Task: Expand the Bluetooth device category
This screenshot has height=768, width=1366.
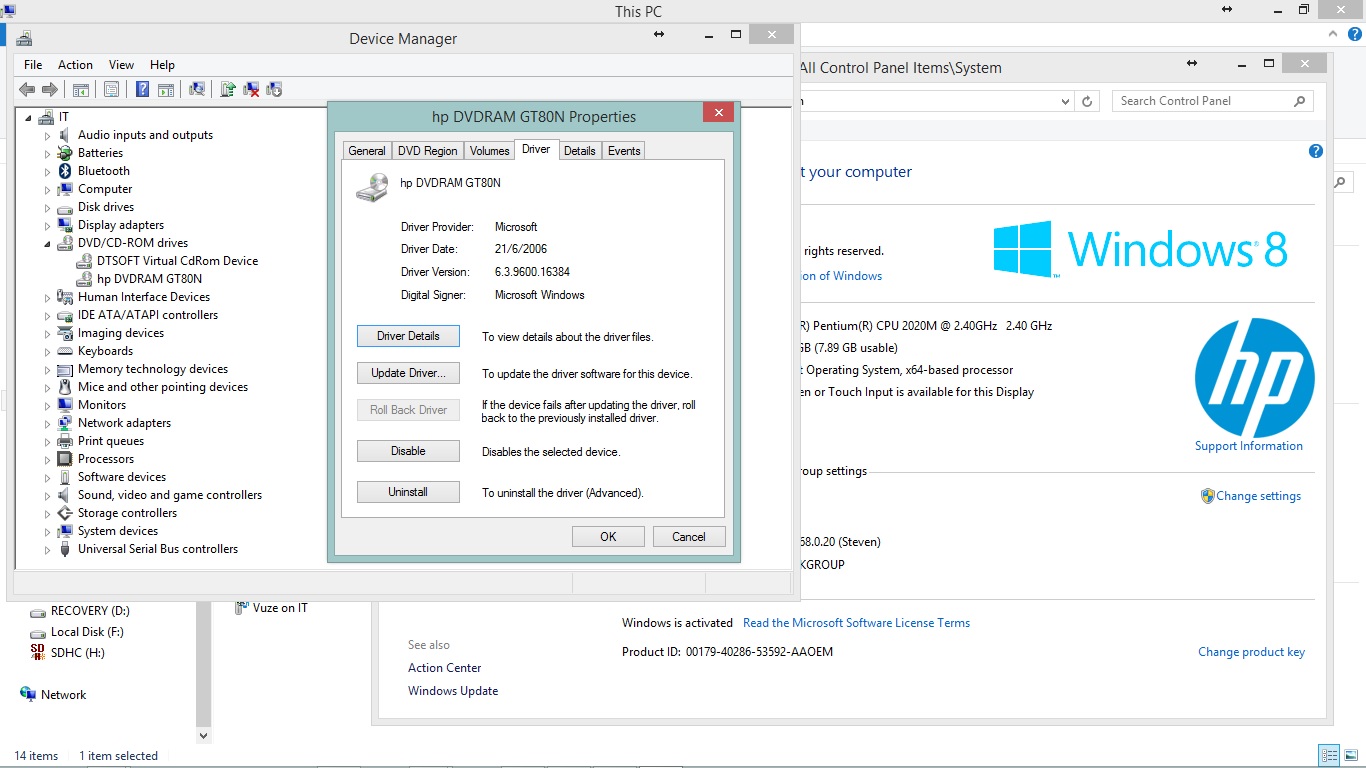Action: [x=47, y=171]
